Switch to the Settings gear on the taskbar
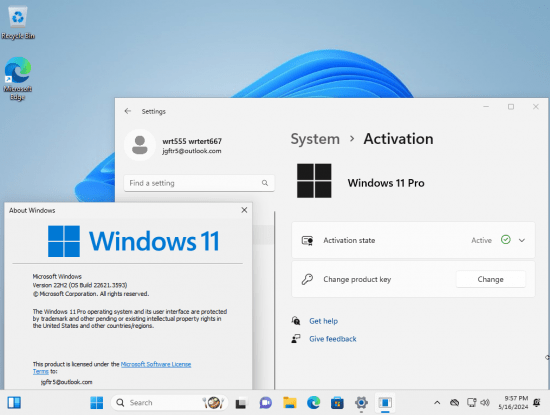The height and width of the screenshot is (415, 550). pos(361,403)
